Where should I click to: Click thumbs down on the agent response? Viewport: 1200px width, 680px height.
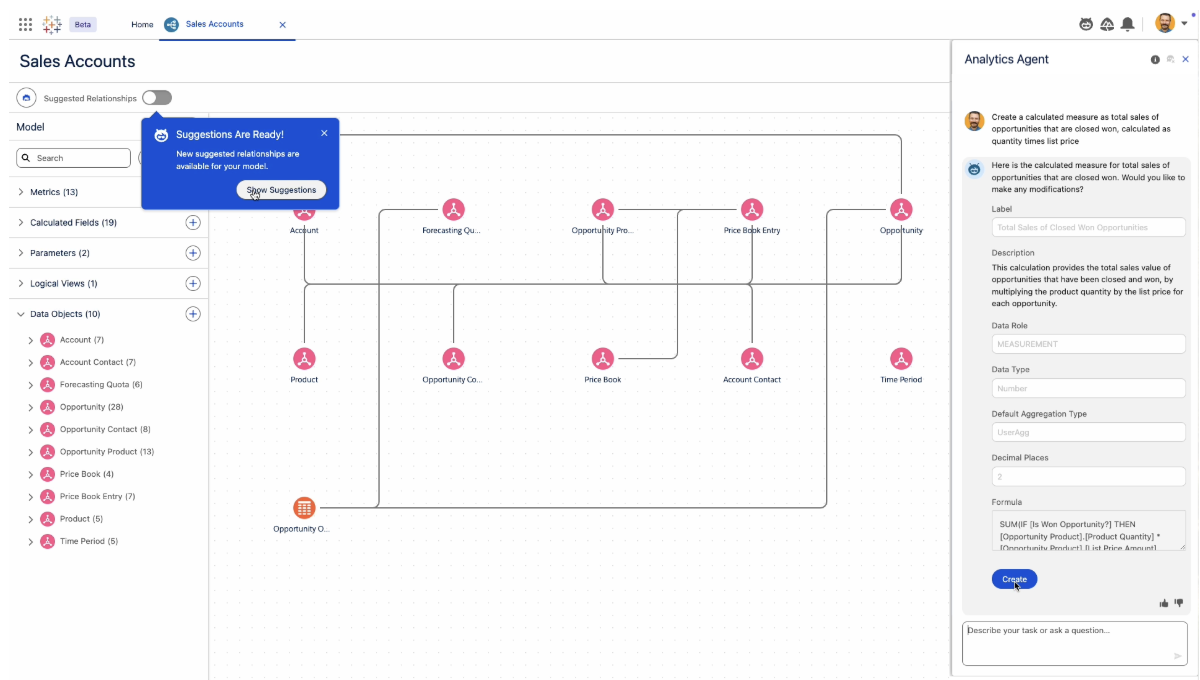pyautogui.click(x=1179, y=603)
